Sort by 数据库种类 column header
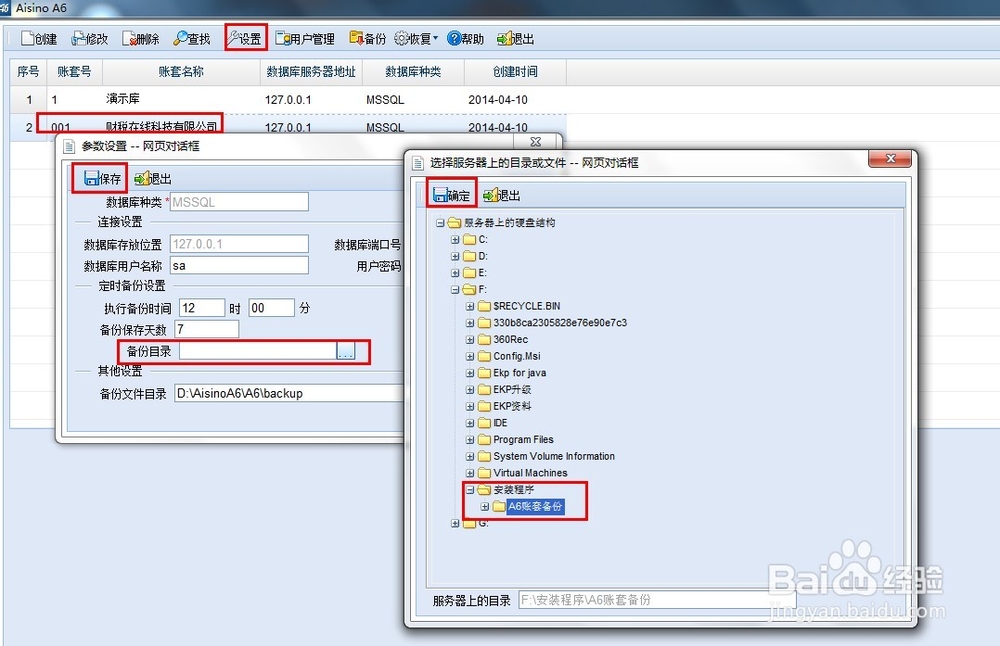1000x646 pixels. (x=413, y=71)
